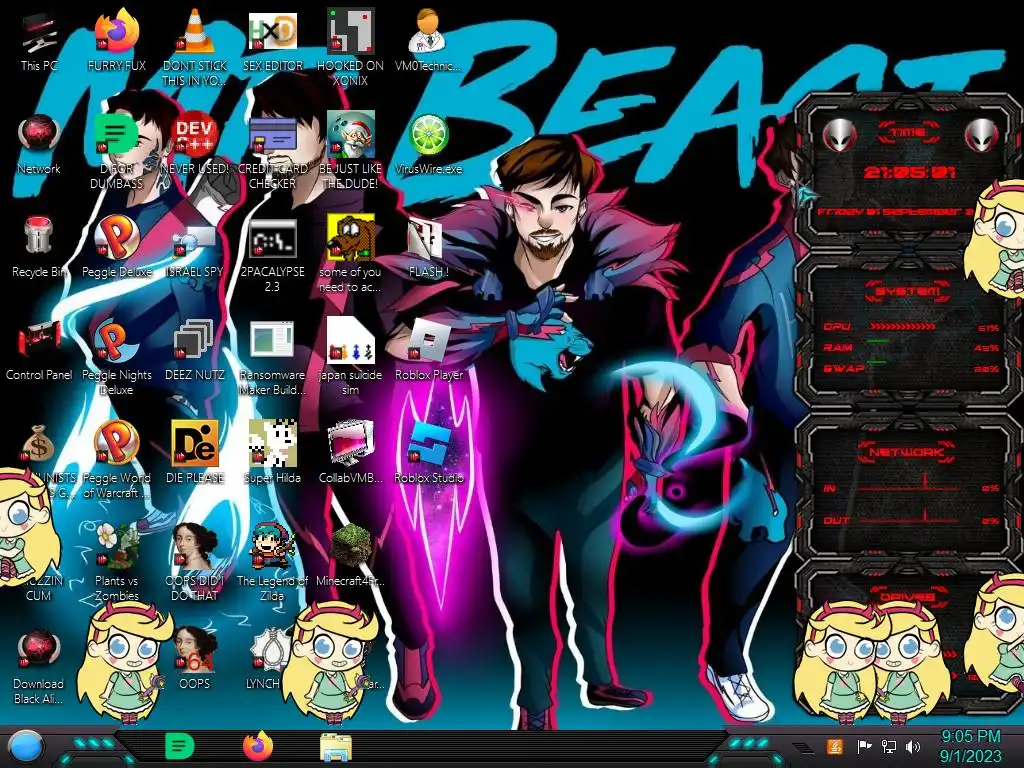Open the taskbar clock showing 9:05 PM
Image resolution: width=1024 pixels, height=768 pixels.
click(970, 746)
